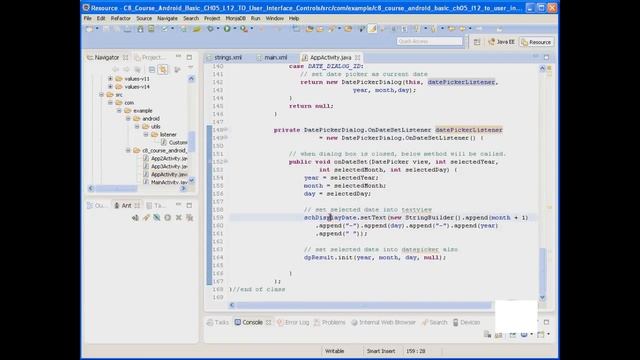
Task: Open the Project menu
Action: coord(212,18)
